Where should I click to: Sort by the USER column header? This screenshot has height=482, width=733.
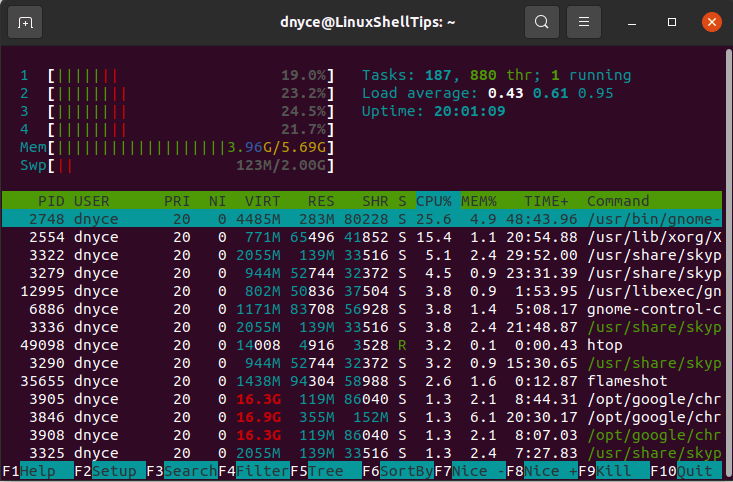pos(92,201)
